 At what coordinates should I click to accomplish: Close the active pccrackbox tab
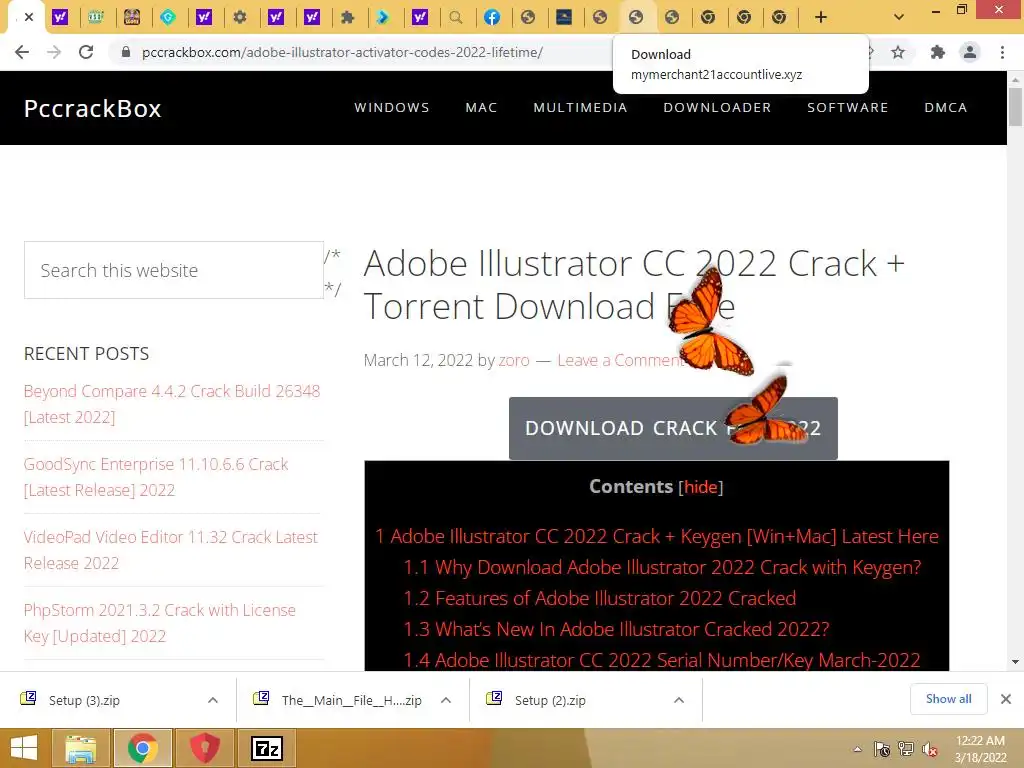(x=29, y=18)
